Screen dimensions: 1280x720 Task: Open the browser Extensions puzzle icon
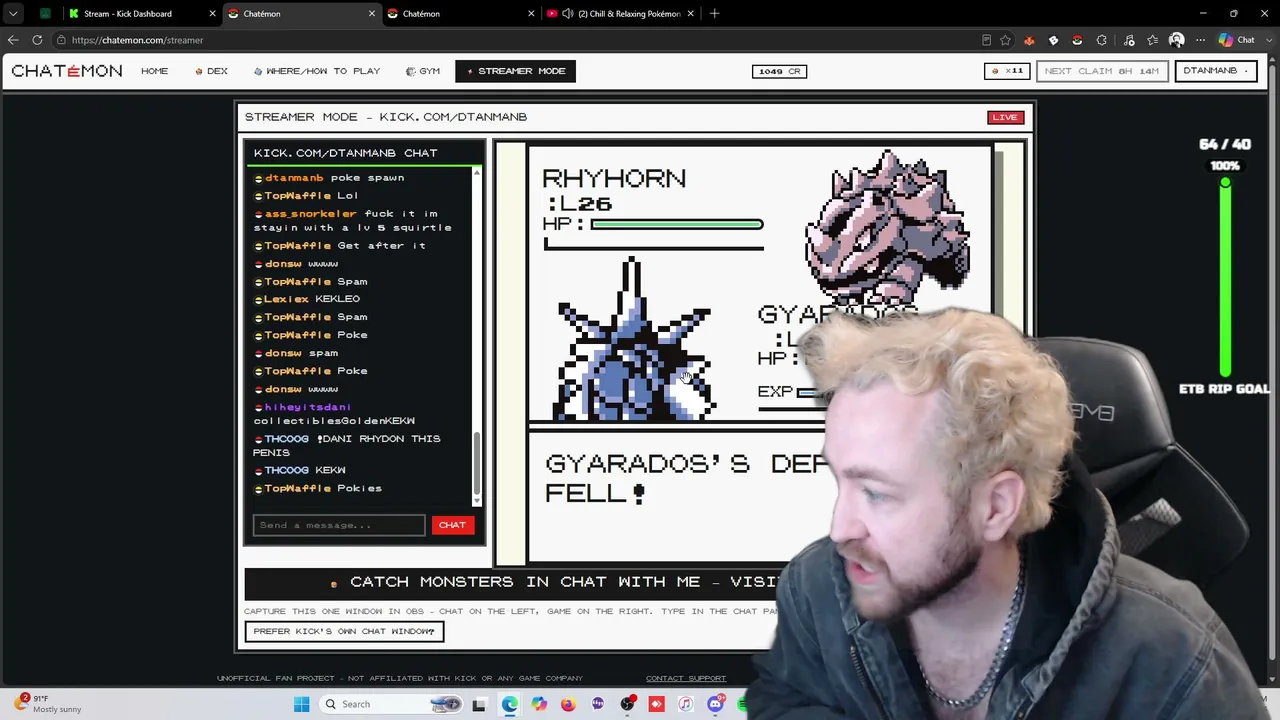(x=1101, y=40)
